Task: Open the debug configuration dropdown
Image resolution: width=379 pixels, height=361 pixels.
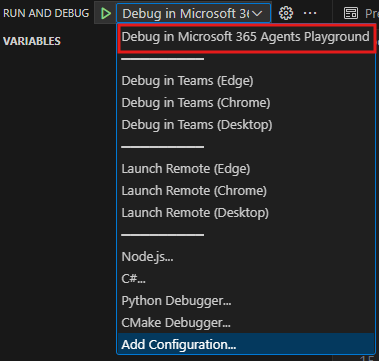Action: coord(193,13)
